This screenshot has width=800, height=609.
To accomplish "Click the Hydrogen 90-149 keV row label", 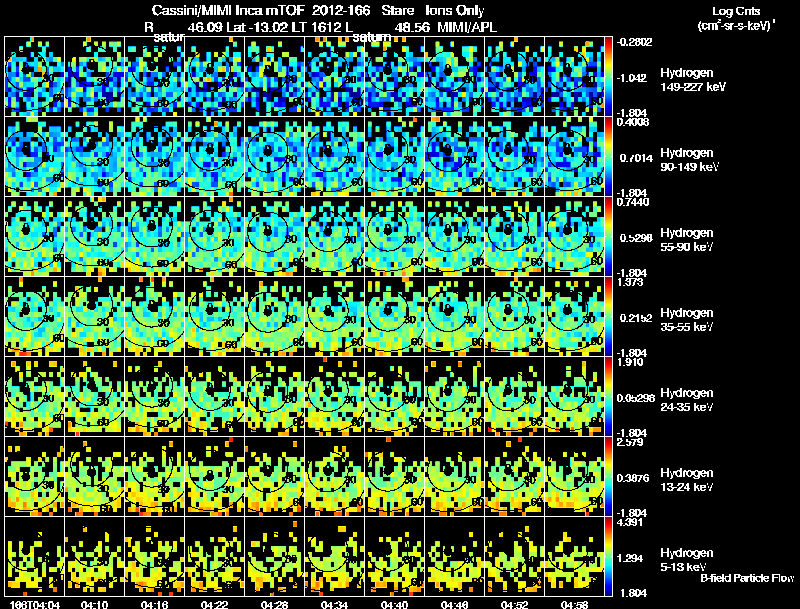I will click(689, 160).
